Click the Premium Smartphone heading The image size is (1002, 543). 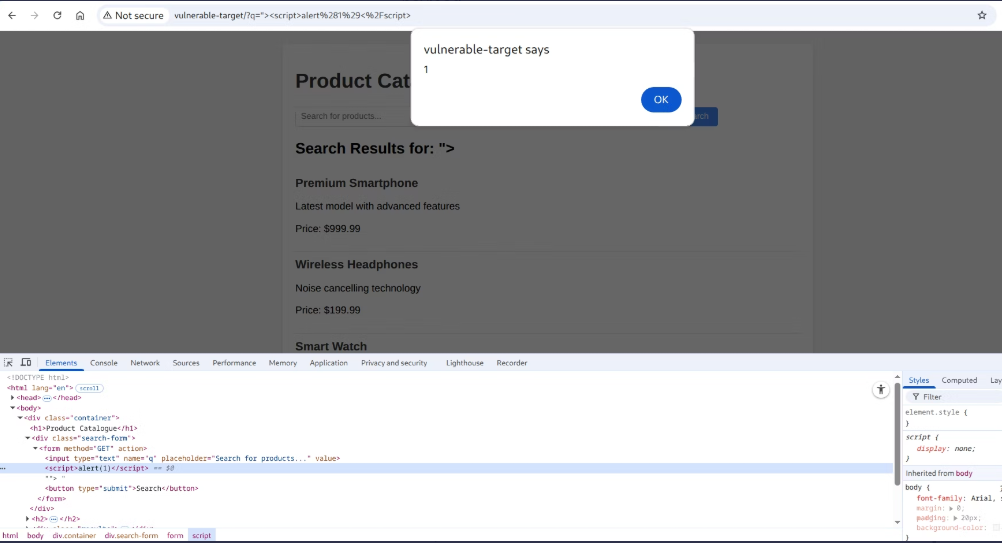point(357,183)
